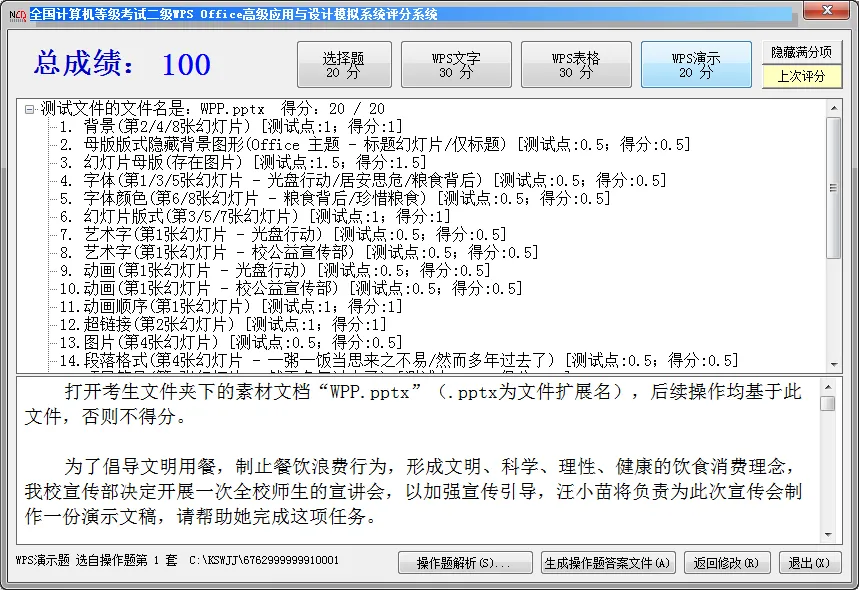
Task: Click the description pane scrollbar thumb
Action: (x=828, y=403)
